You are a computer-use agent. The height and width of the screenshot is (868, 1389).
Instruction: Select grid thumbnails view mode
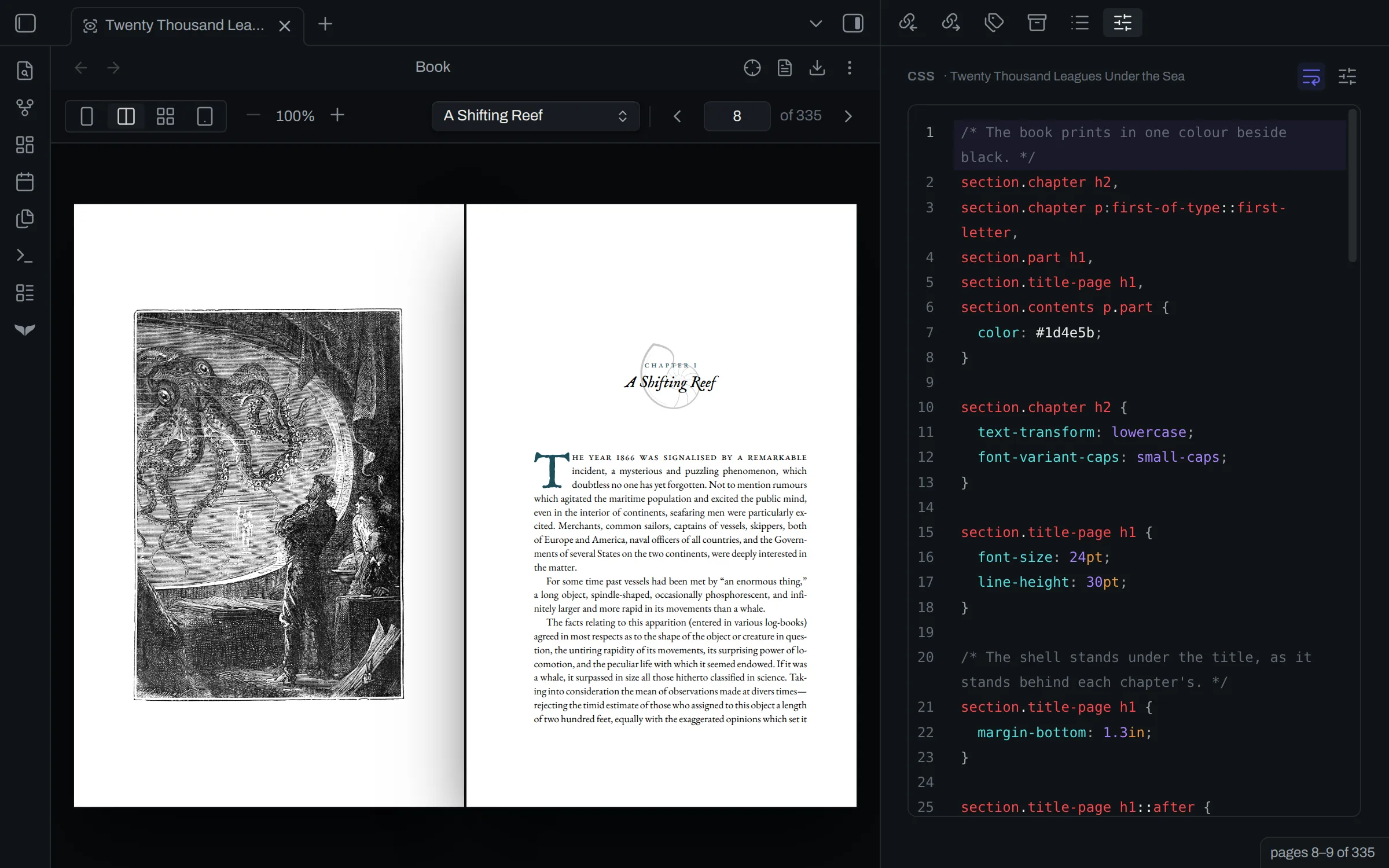pyautogui.click(x=165, y=116)
